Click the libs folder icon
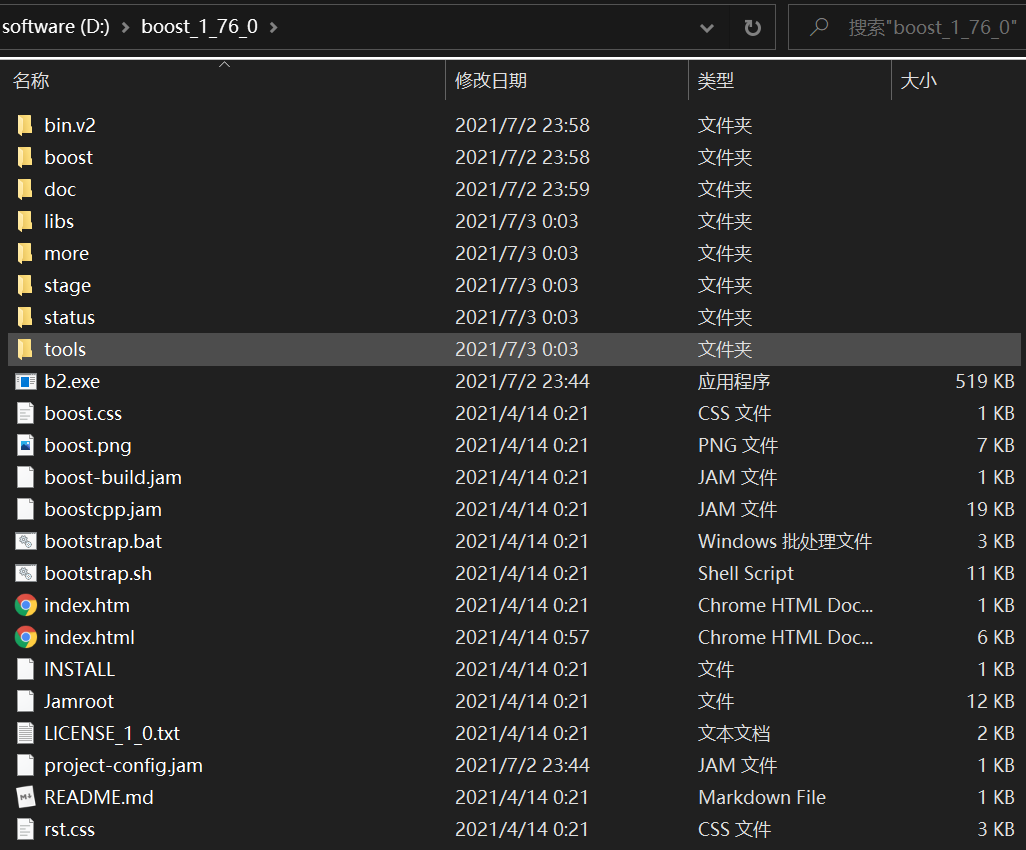This screenshot has width=1026, height=850. 25,221
